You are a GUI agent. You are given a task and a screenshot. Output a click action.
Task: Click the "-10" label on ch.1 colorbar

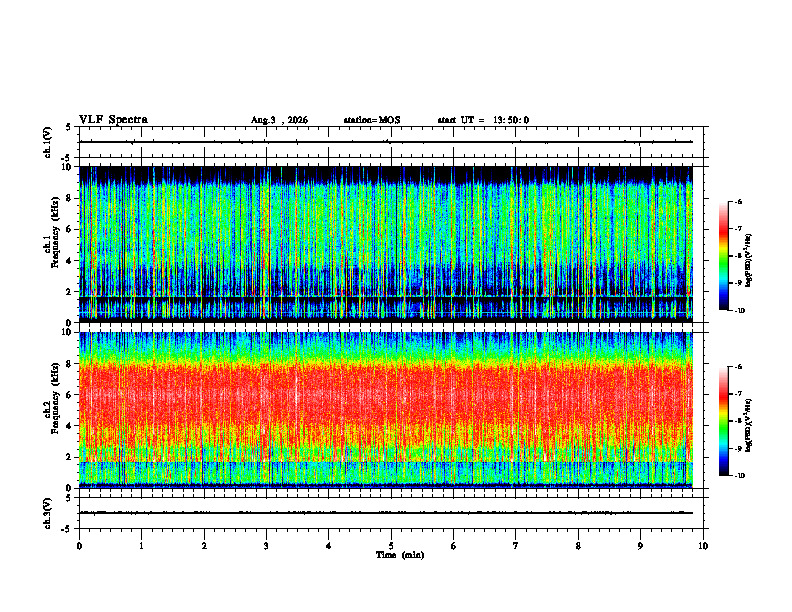click(x=740, y=311)
